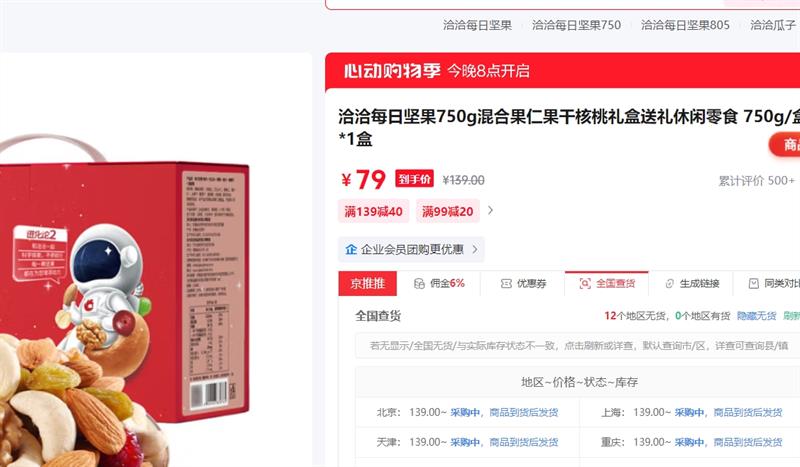Click 北京 采购中 status link
This screenshot has width=800, height=467.
tap(465, 412)
